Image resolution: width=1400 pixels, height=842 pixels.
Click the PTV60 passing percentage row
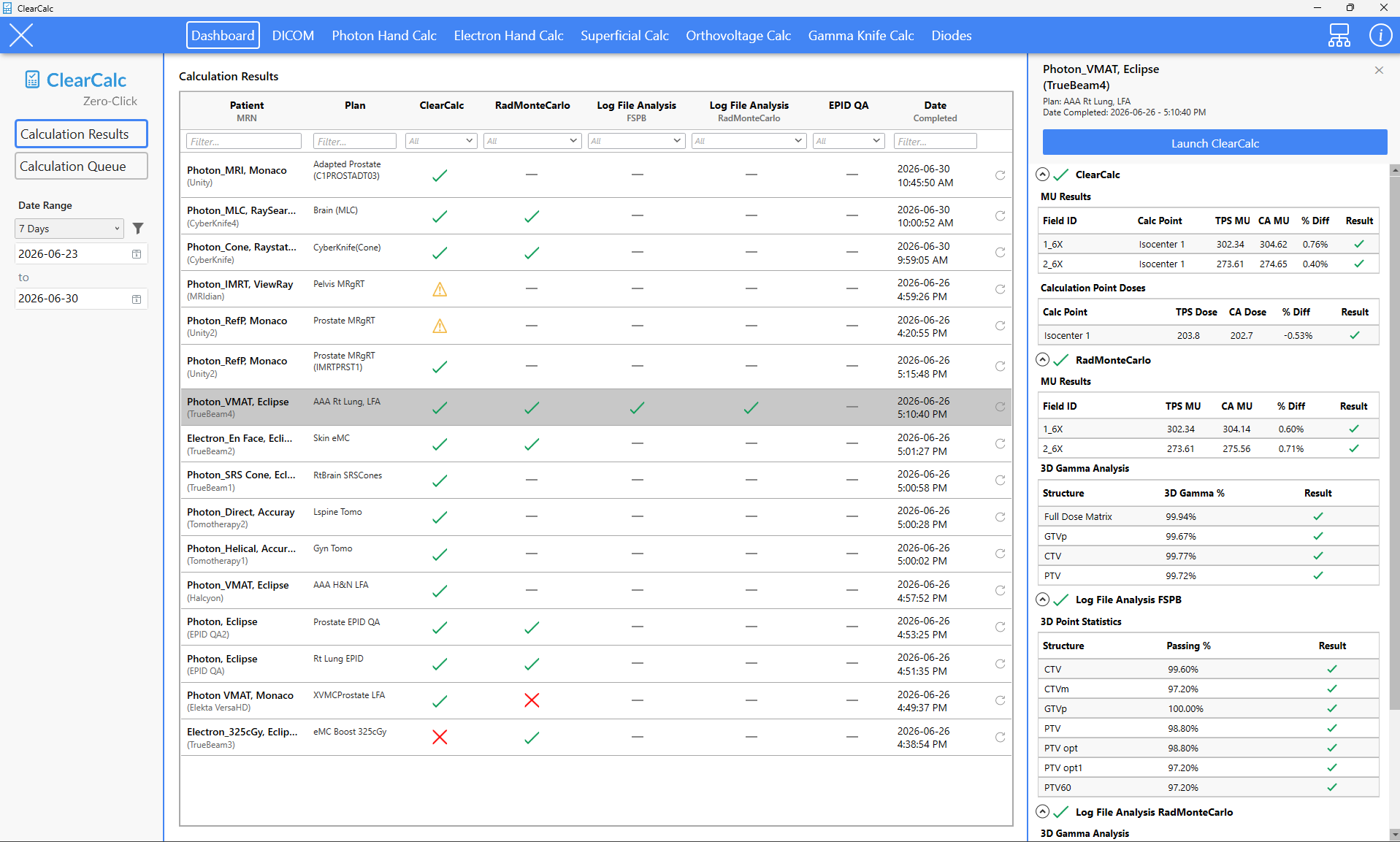pyautogui.click(x=1208, y=787)
